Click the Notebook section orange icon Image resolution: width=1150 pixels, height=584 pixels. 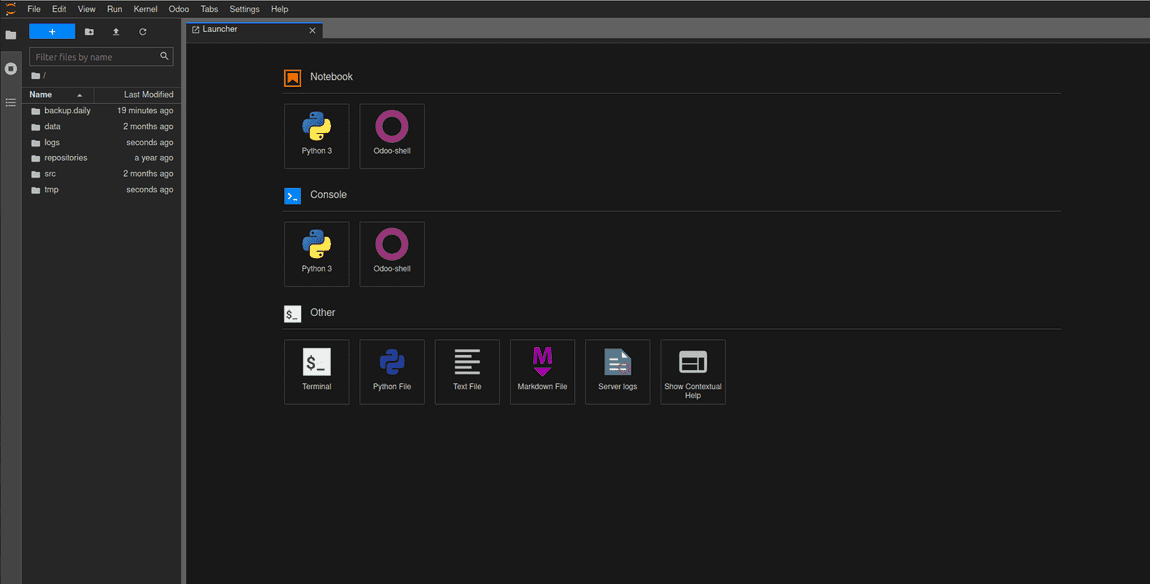click(x=293, y=78)
